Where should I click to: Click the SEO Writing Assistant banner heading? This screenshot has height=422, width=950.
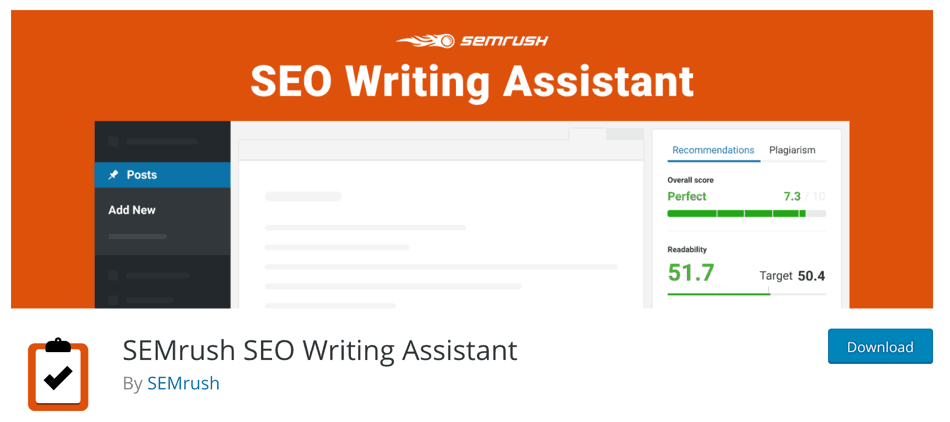(473, 82)
